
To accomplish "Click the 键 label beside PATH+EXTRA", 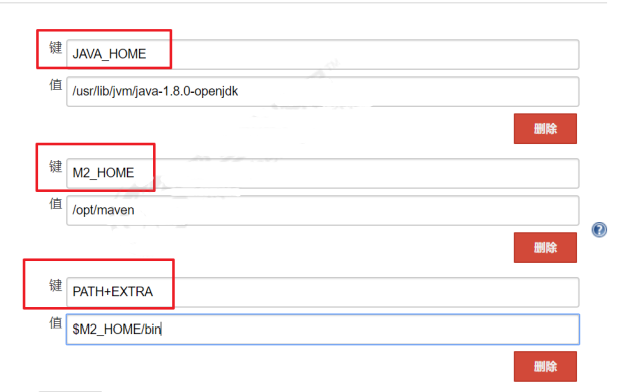I will [55, 285].
